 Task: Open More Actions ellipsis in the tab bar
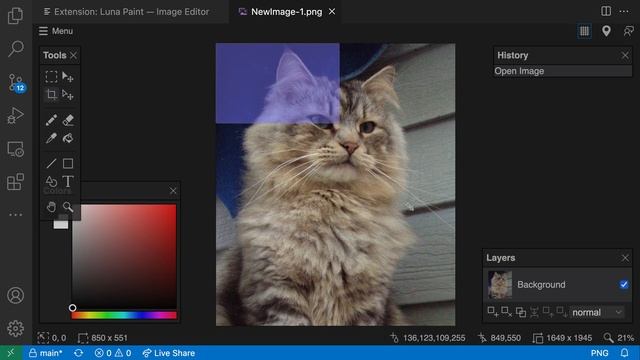click(624, 11)
